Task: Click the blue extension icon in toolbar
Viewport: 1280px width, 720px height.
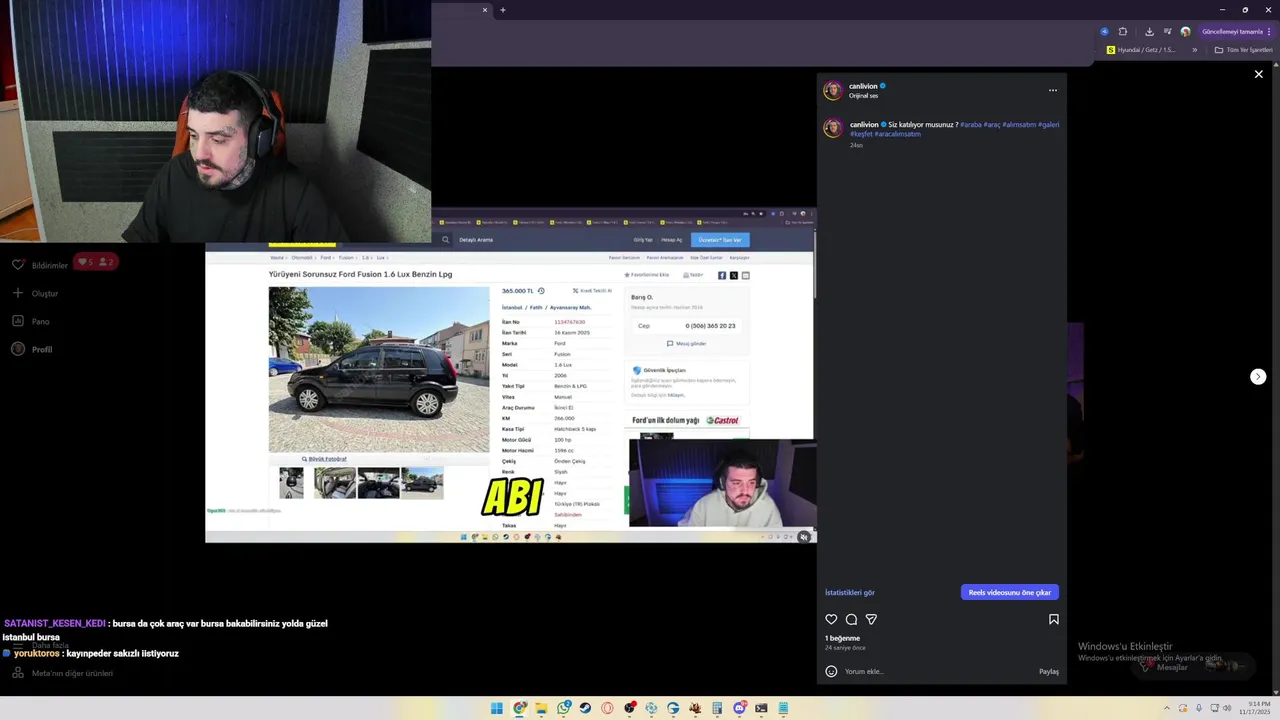Action: pyautogui.click(x=1104, y=32)
